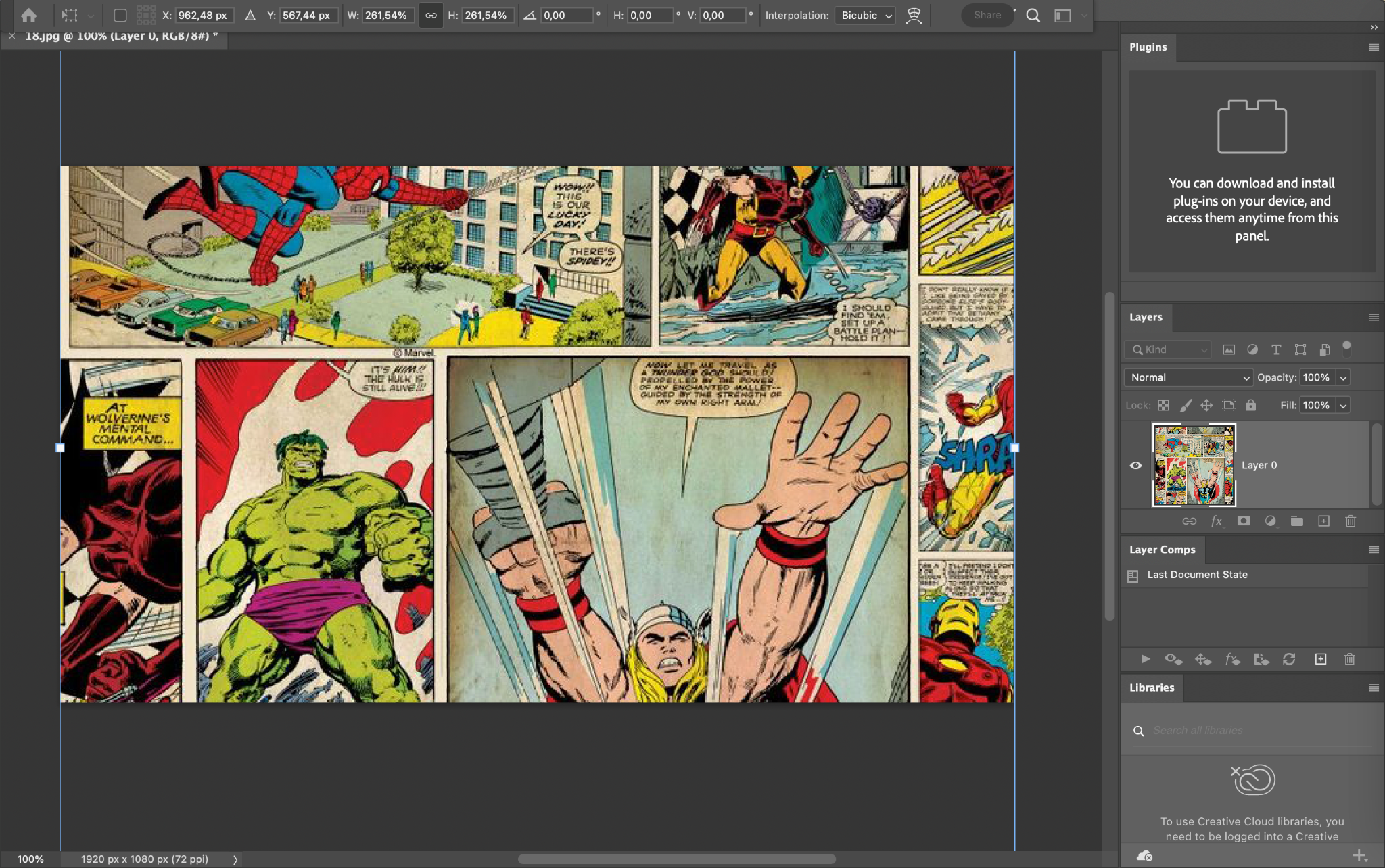The height and width of the screenshot is (868, 1385).
Task: Expand Opacity slider dropdown arrow
Action: tap(1343, 377)
